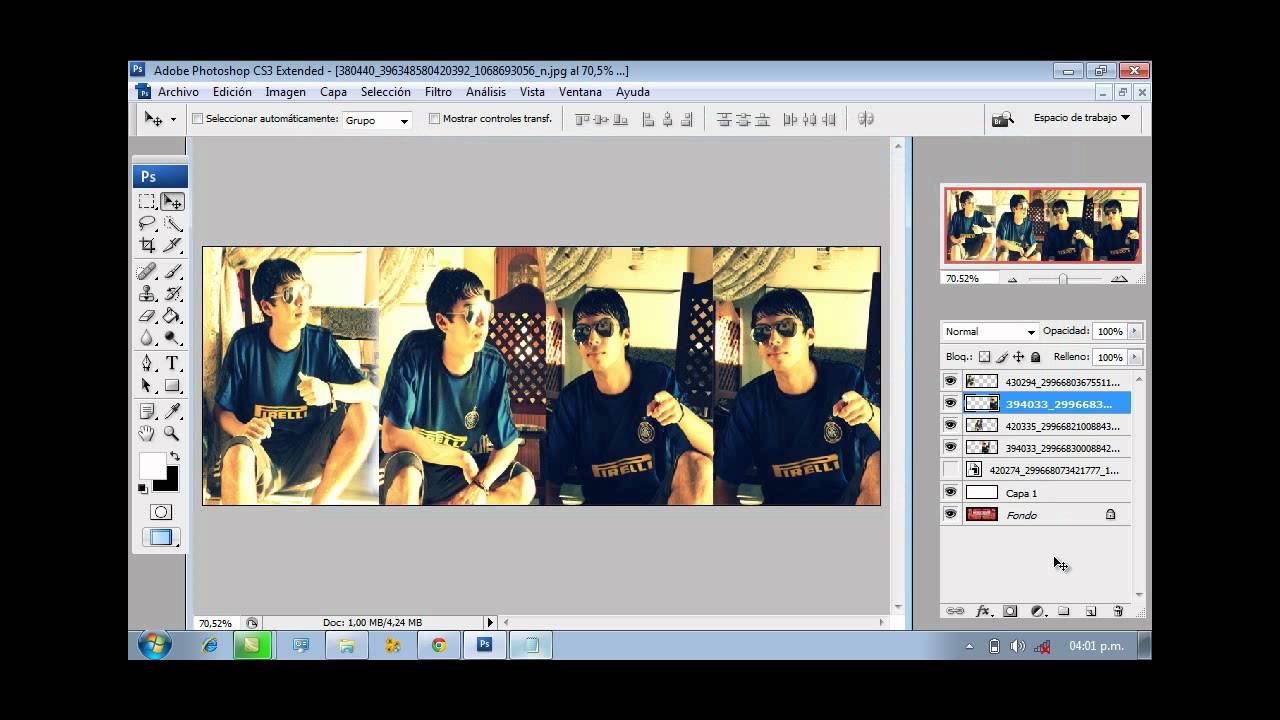The width and height of the screenshot is (1280, 720).
Task: Reset default foreground and background colors
Action: 143,488
